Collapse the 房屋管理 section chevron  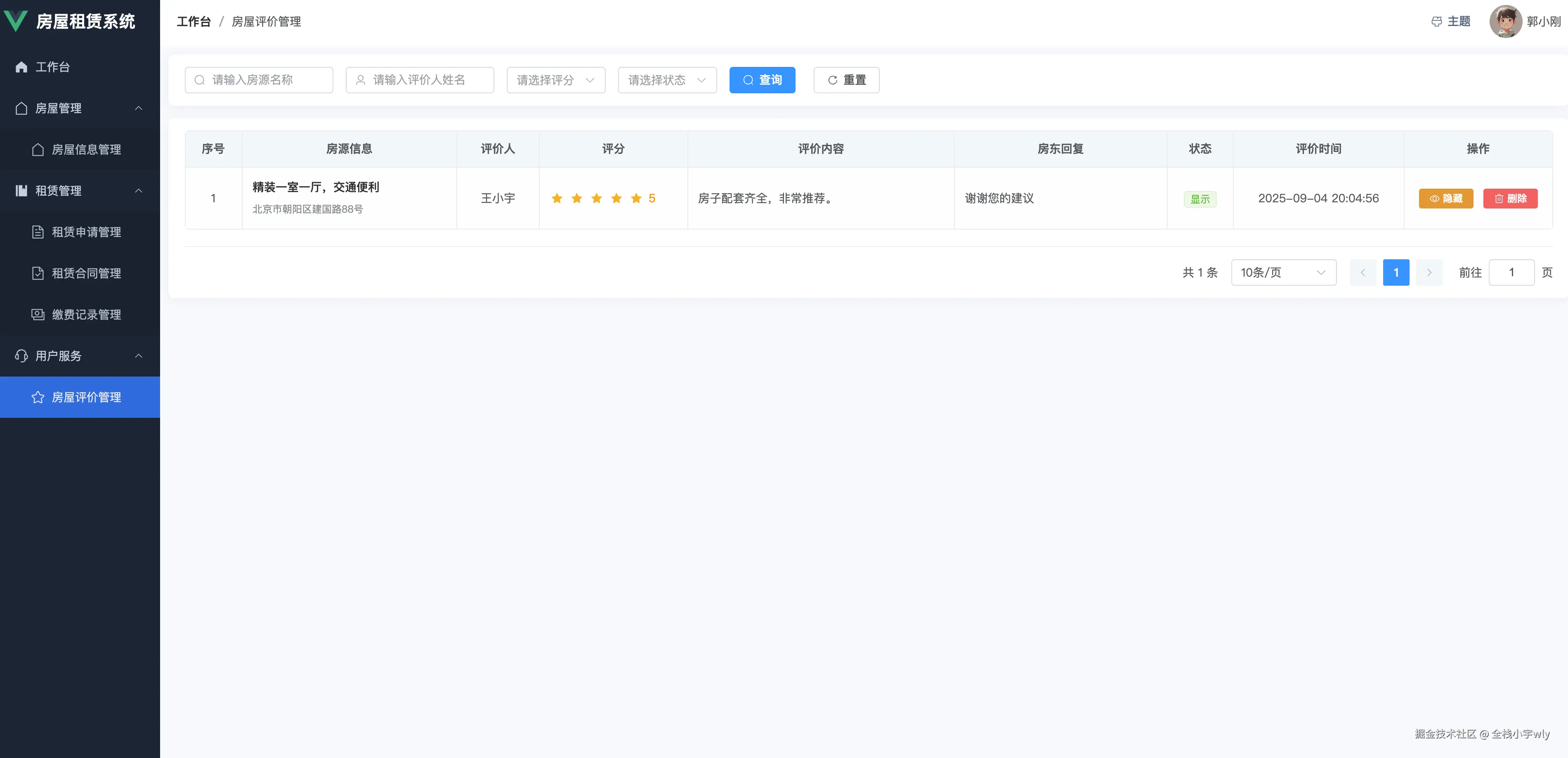point(139,108)
